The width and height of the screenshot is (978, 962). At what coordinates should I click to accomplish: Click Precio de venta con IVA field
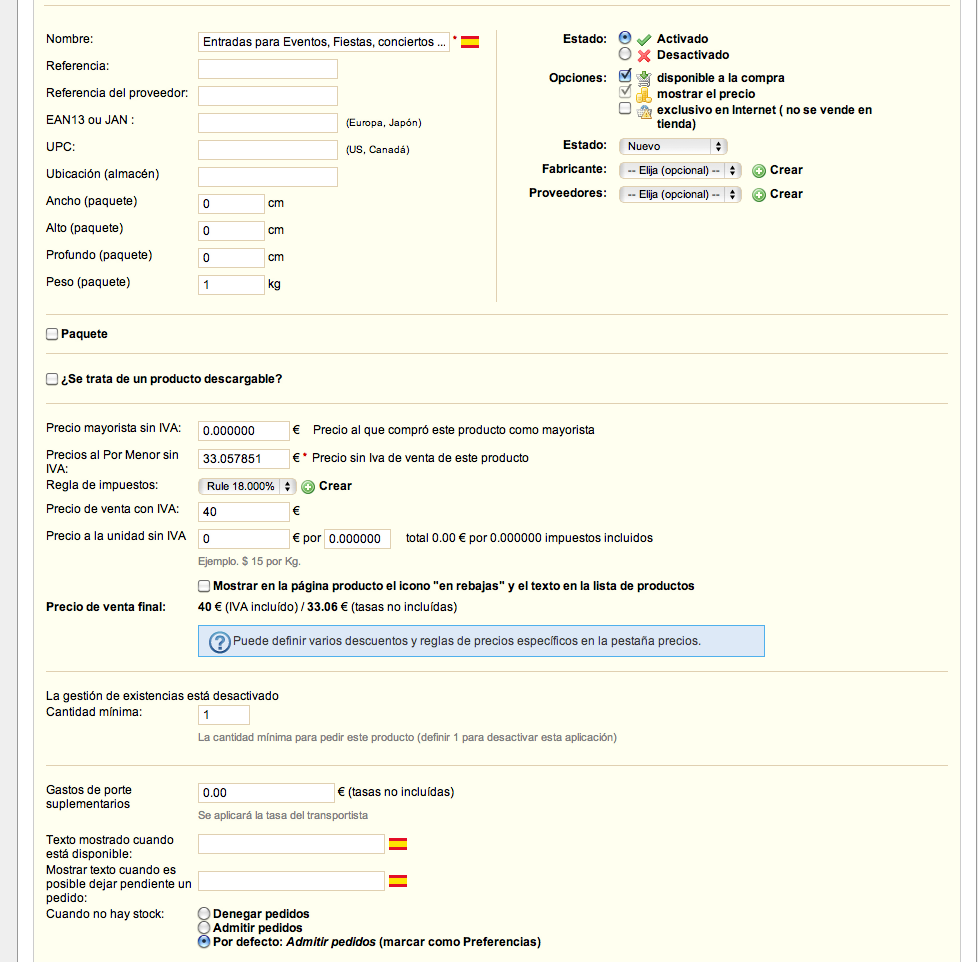click(x=244, y=512)
